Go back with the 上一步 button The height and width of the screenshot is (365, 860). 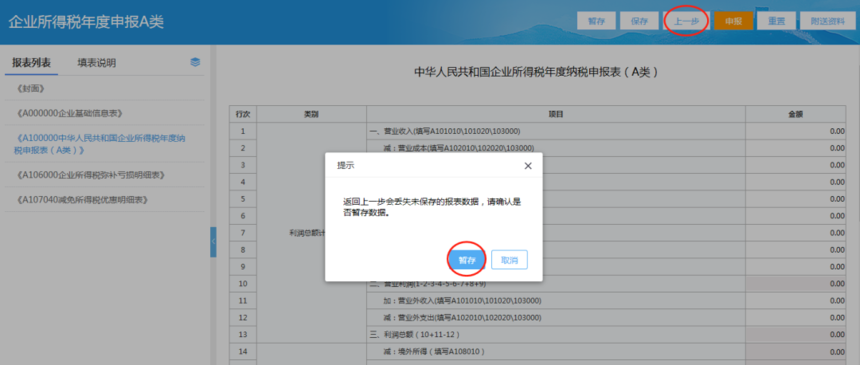click(686, 21)
